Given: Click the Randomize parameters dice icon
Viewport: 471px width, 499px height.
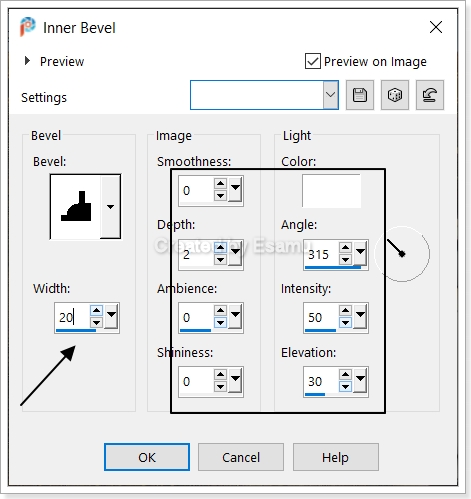Looking at the screenshot, I should pos(395,95).
